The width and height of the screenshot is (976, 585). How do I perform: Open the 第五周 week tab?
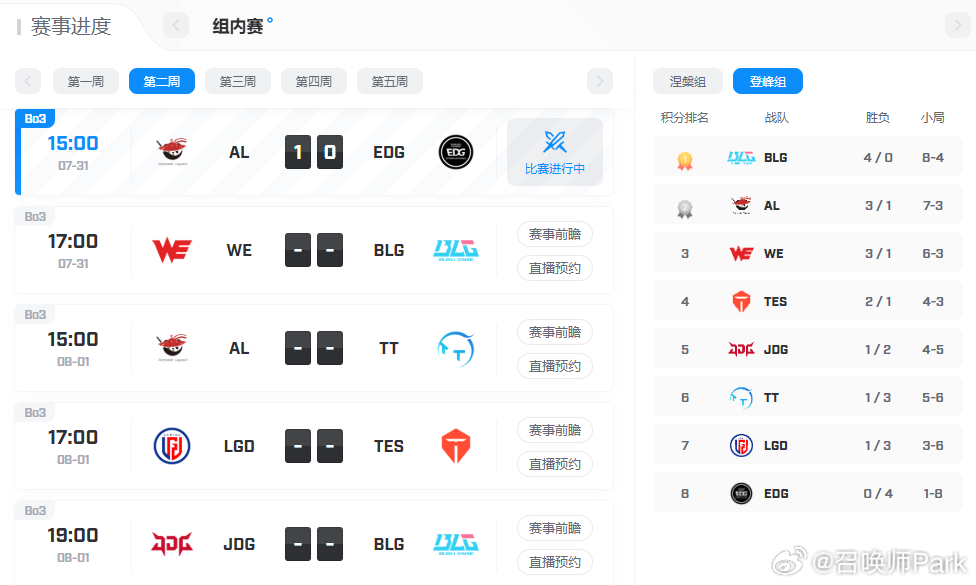click(x=390, y=81)
